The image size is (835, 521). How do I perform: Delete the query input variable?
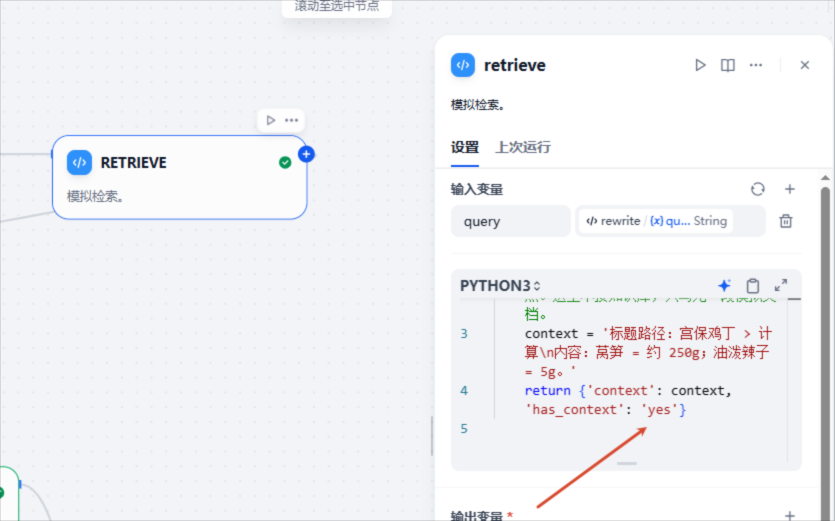pos(786,221)
